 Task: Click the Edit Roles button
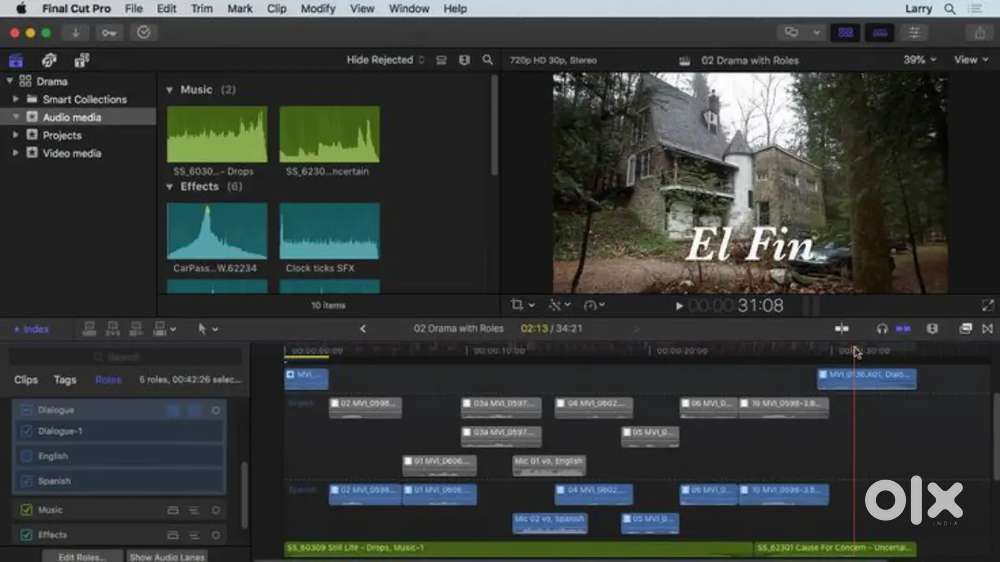click(82, 556)
